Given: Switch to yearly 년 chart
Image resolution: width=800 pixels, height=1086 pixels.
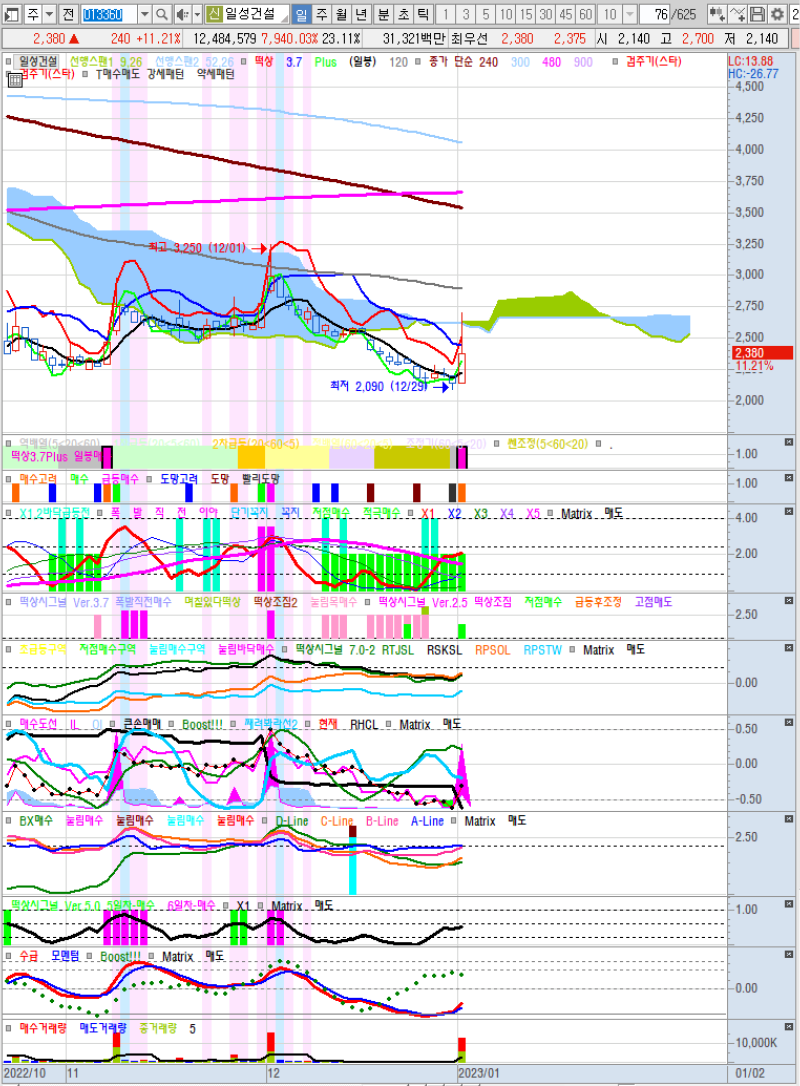Looking at the screenshot, I should click(362, 14).
